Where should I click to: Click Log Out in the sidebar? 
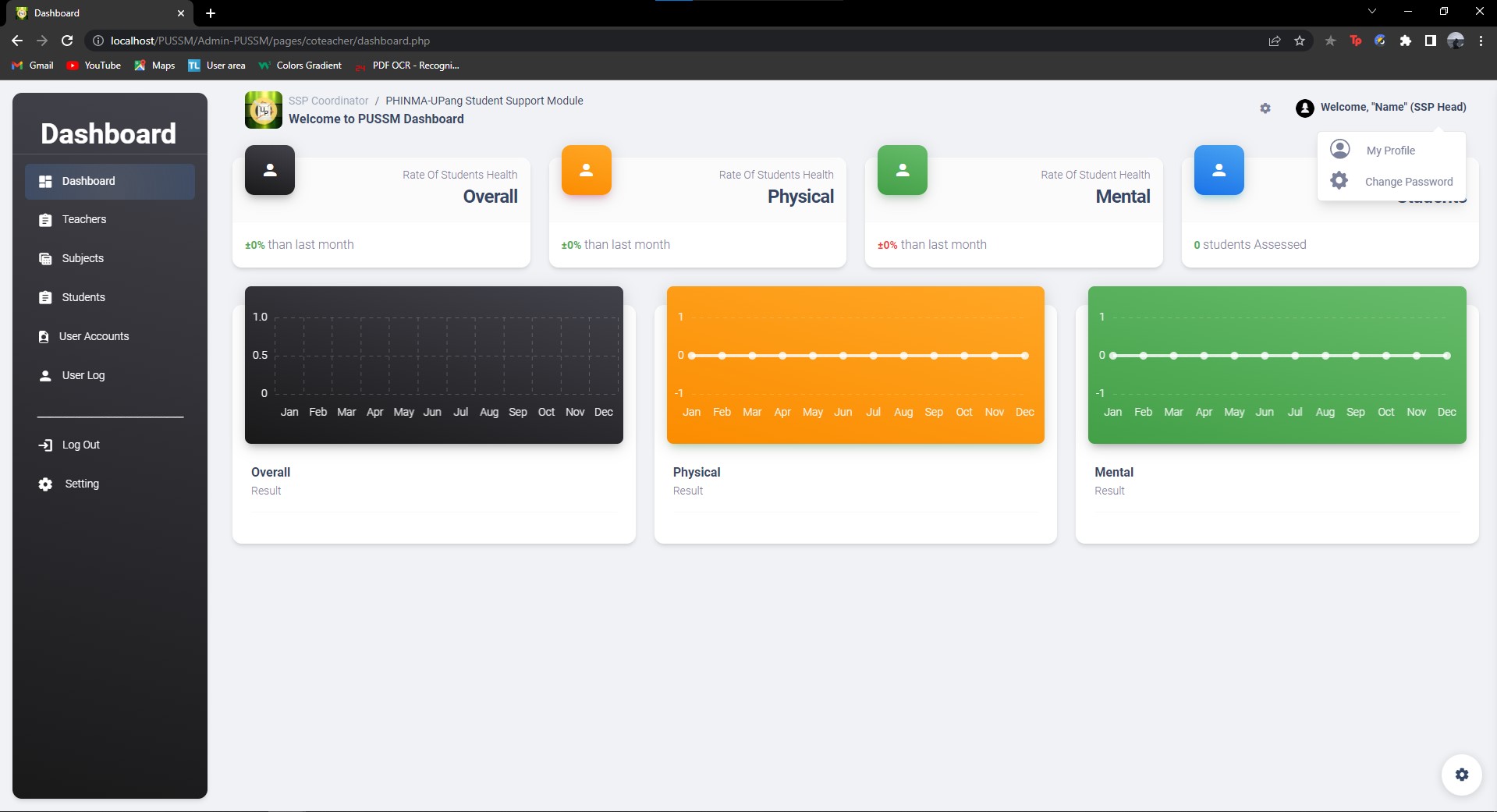[x=80, y=445]
